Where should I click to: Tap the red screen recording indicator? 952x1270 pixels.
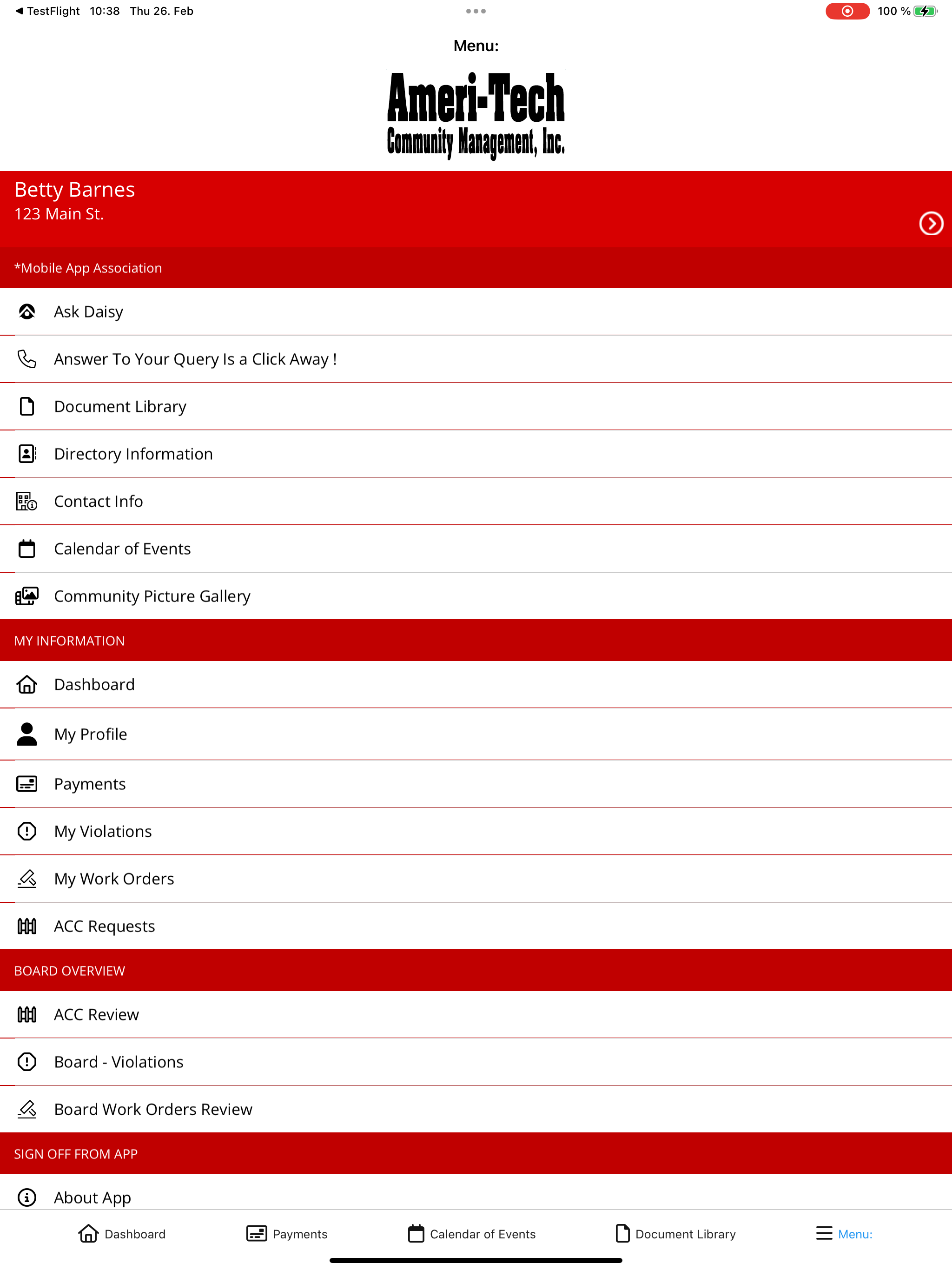847,11
